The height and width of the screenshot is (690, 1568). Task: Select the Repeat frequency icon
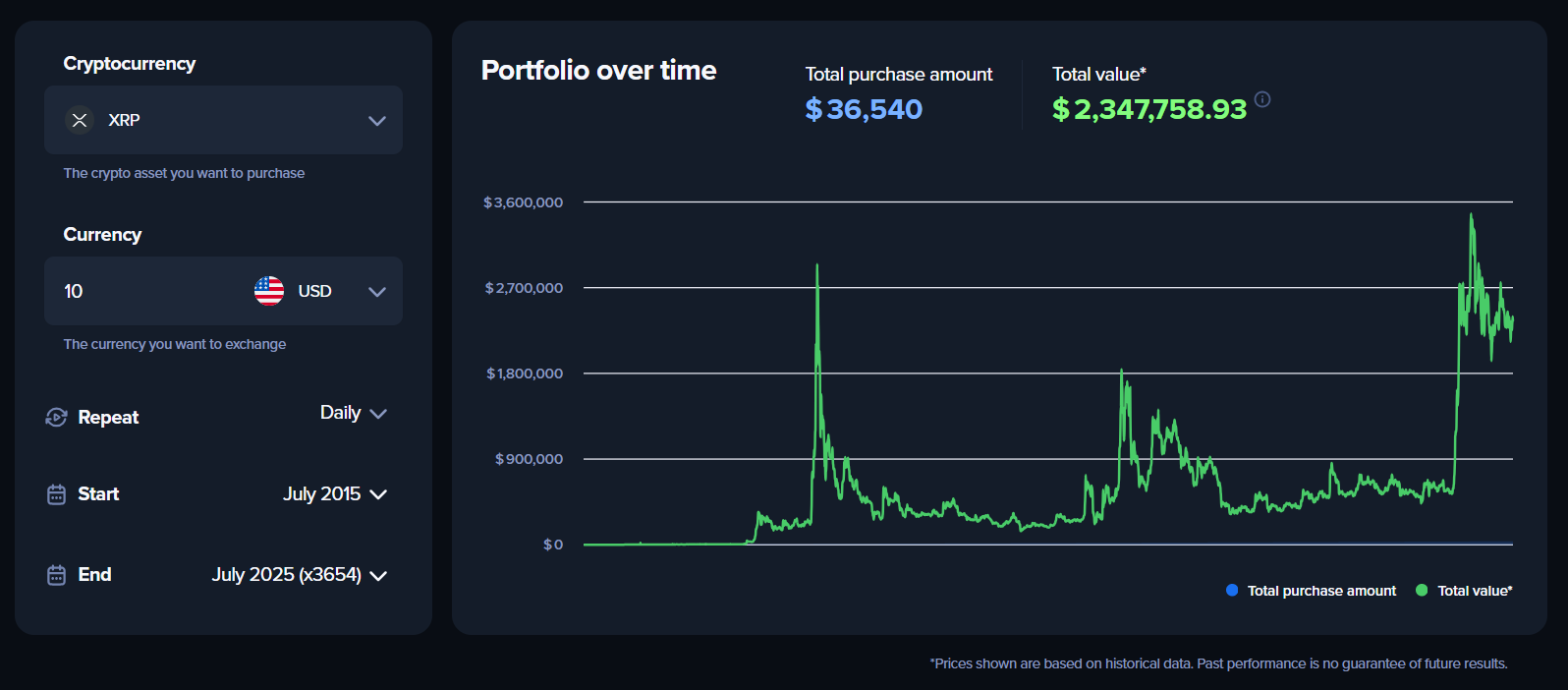coord(55,416)
